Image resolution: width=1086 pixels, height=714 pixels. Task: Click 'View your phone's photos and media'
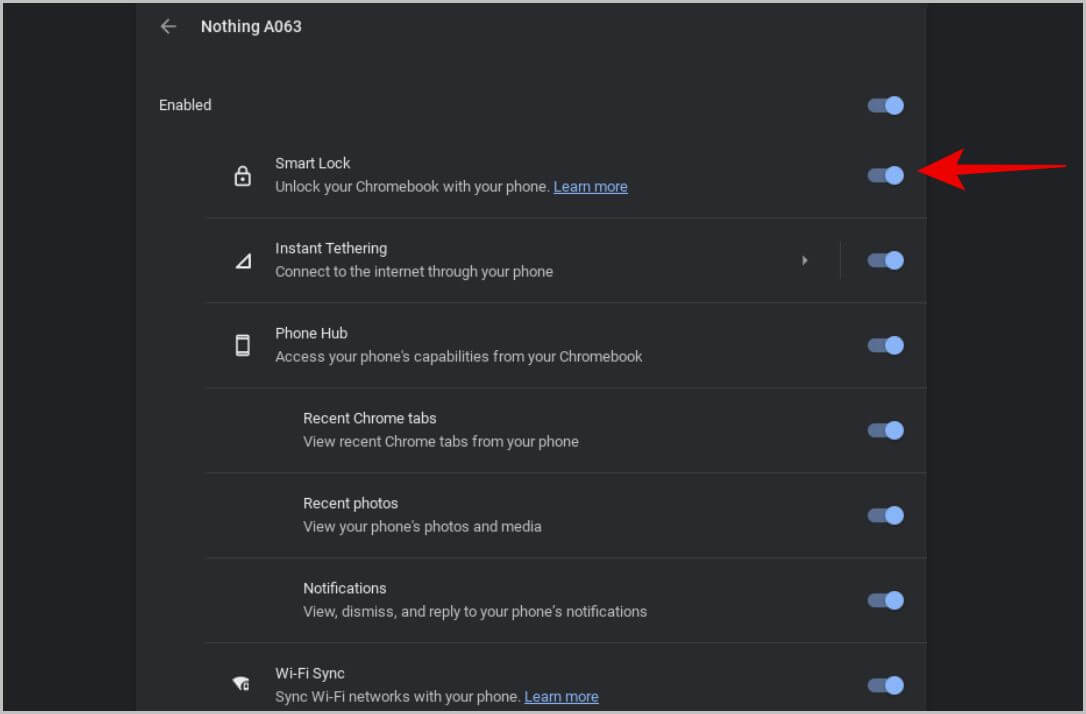[422, 527]
